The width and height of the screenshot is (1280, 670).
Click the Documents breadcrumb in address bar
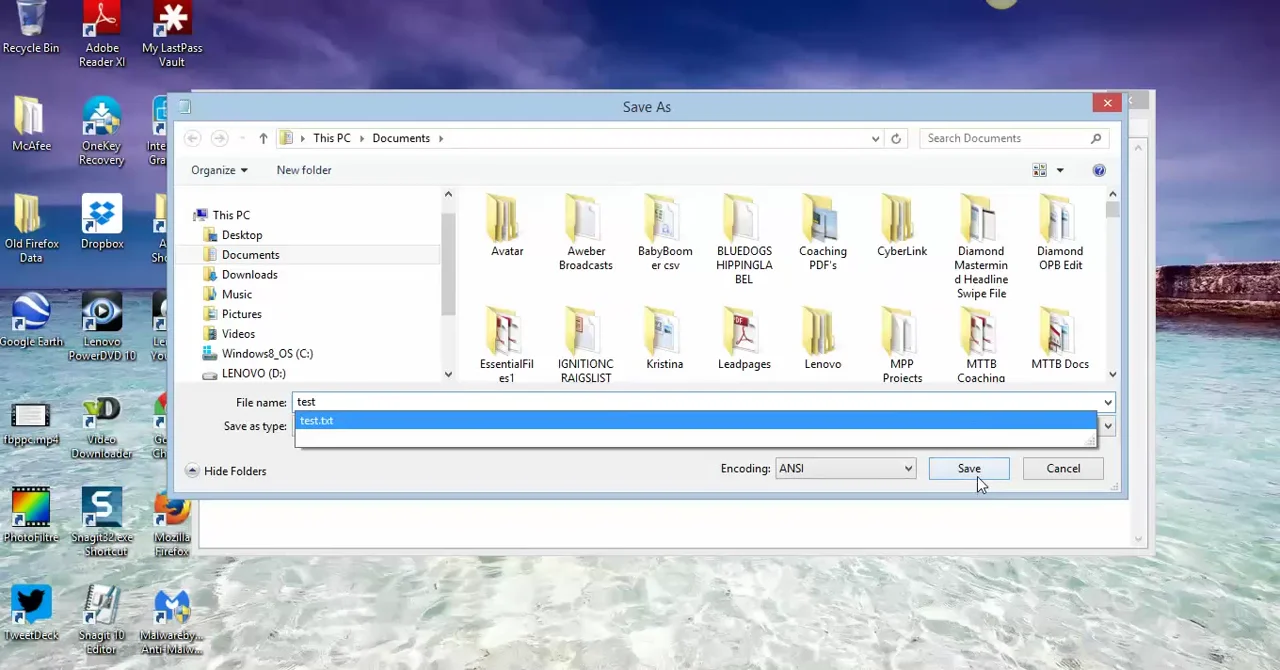[401, 138]
